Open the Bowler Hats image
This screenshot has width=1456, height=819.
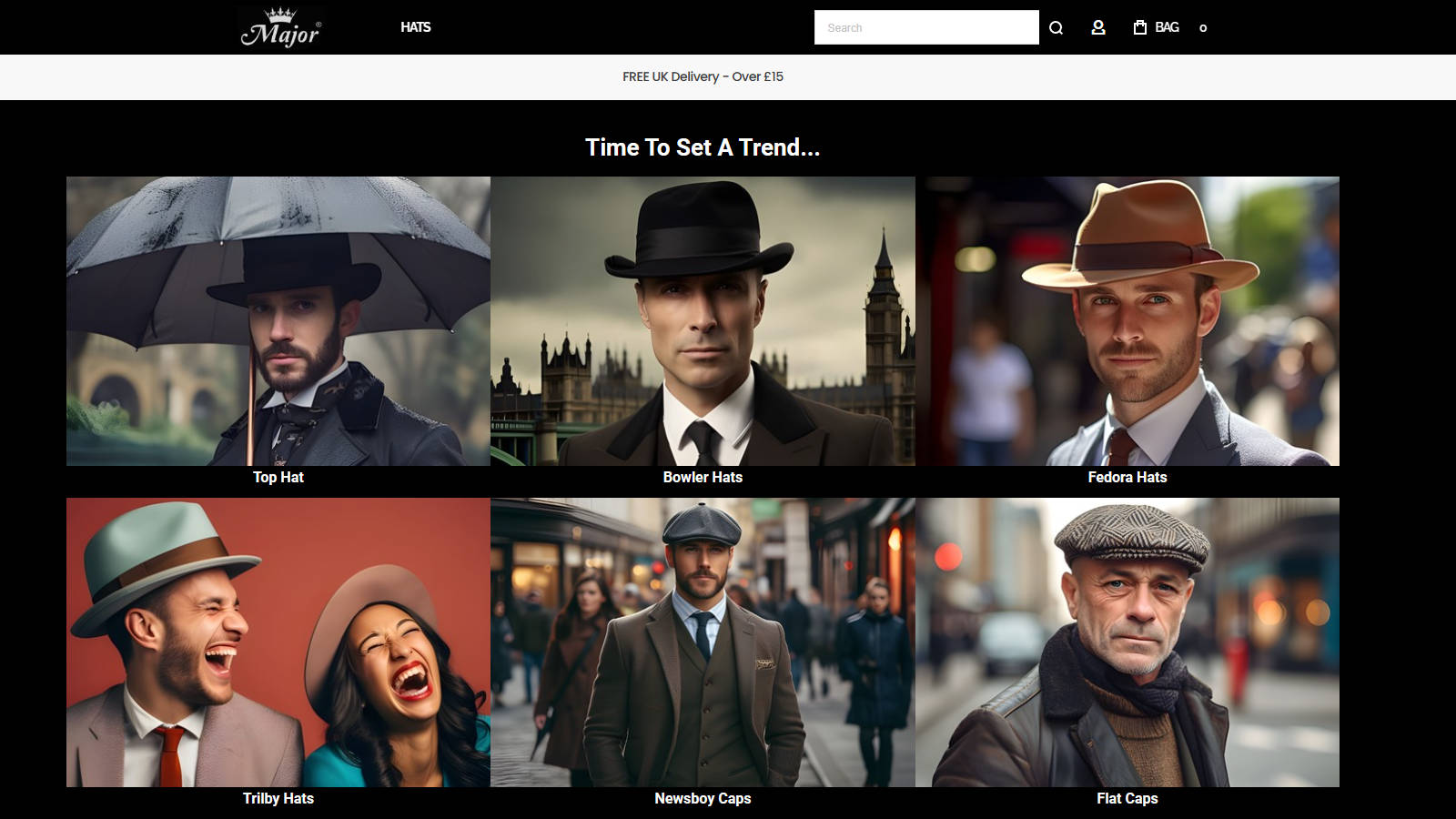tap(703, 321)
